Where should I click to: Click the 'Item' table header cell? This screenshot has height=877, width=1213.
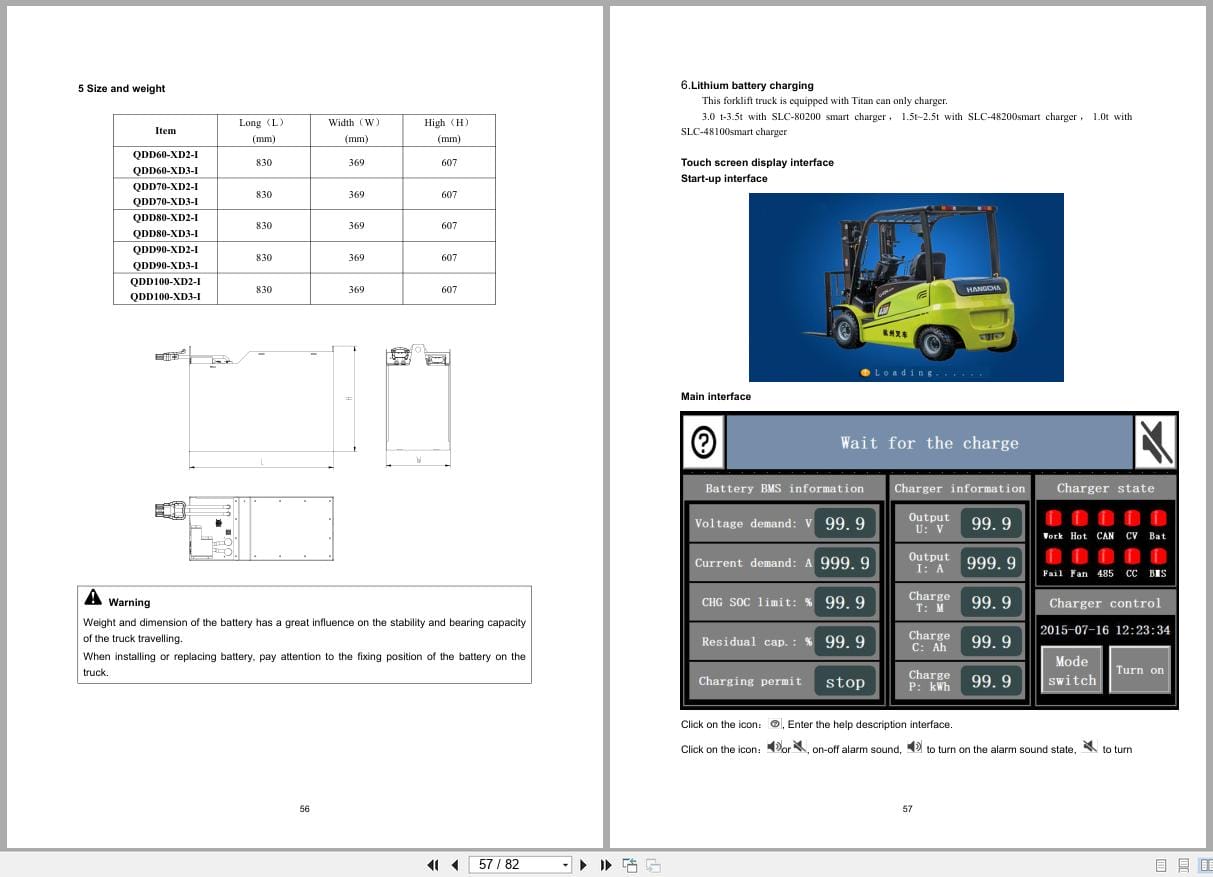click(165, 131)
